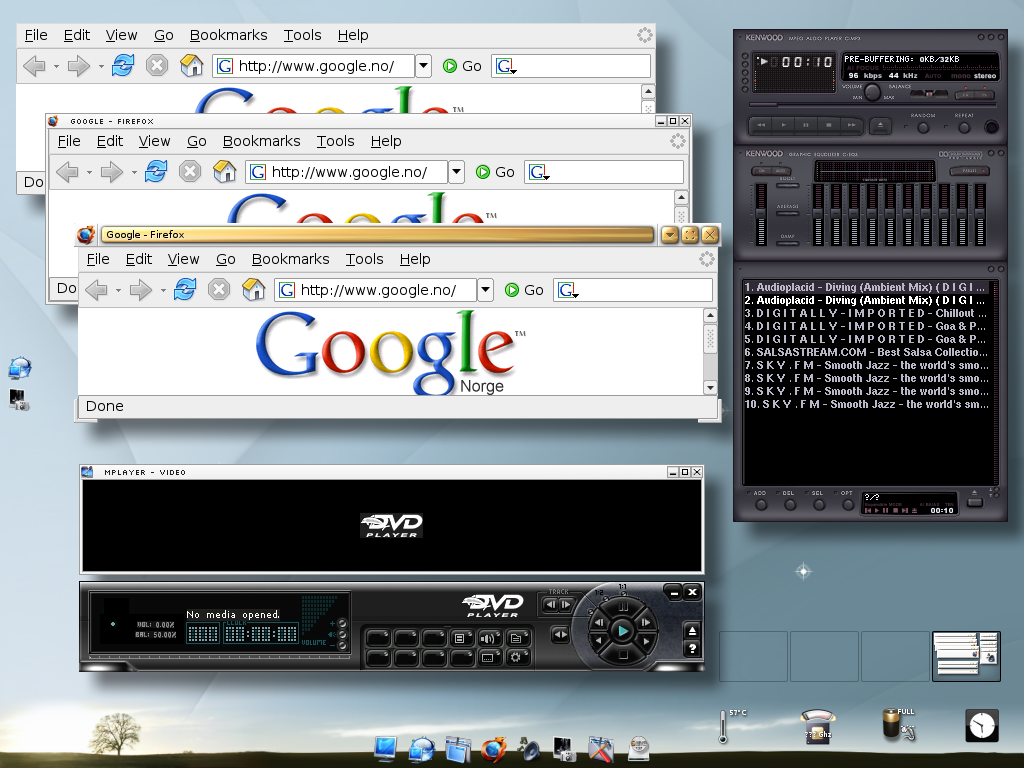Reload page in the middle Firefox window
1024x768 pixels.
click(x=155, y=171)
